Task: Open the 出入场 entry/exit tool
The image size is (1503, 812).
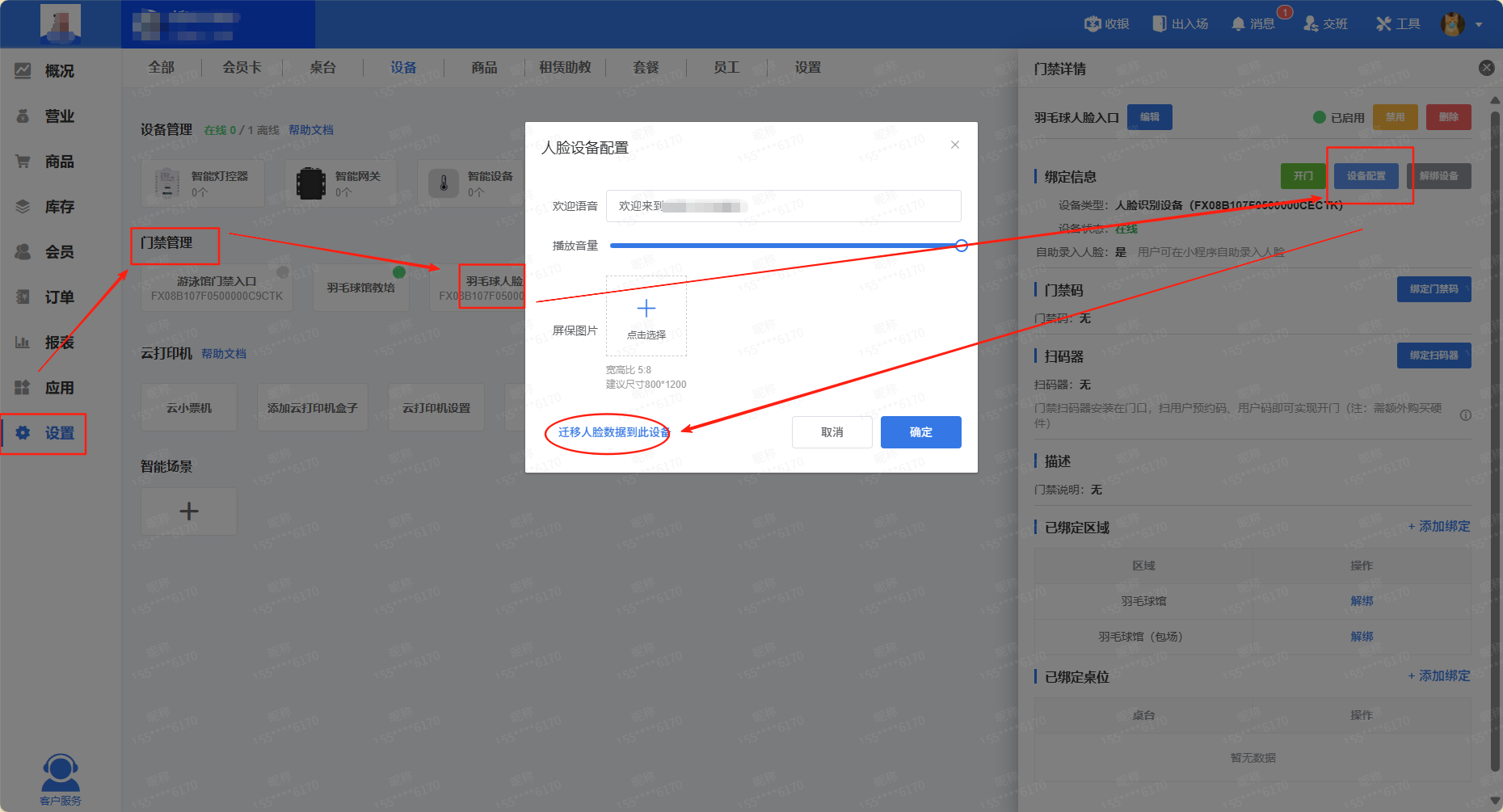Action: 1181,24
